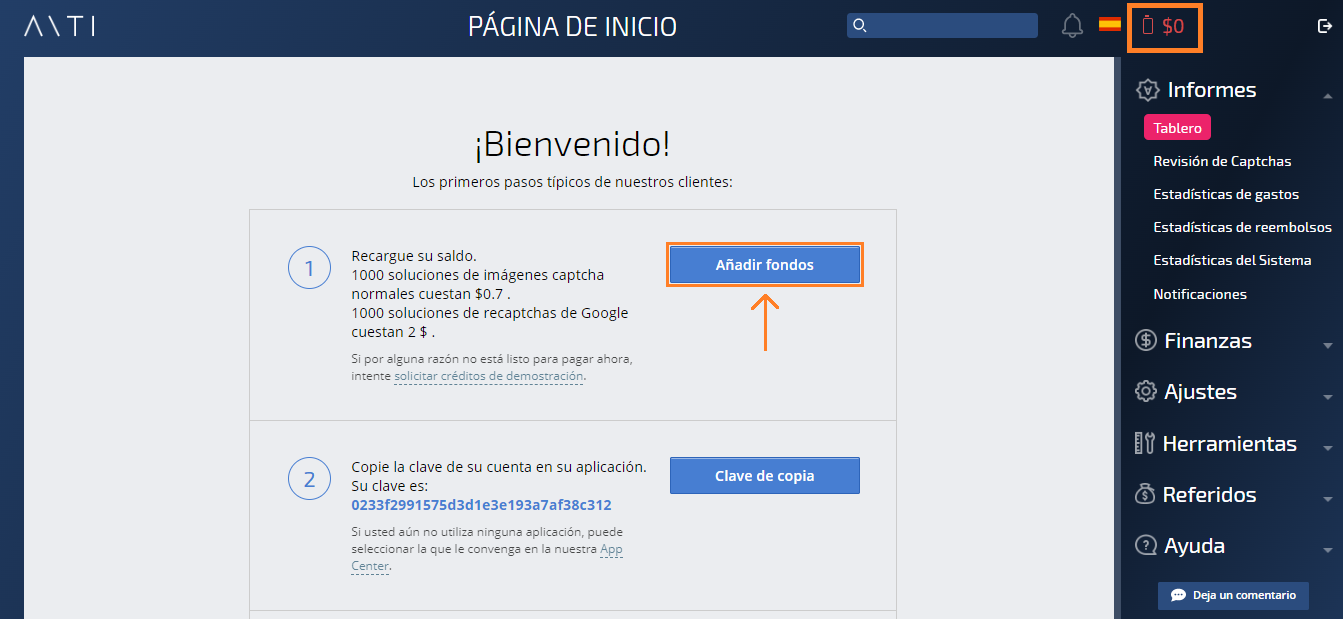
Task: Click the account key 0233f2991575d3d1e3e193a7af38c312
Action: point(481,505)
